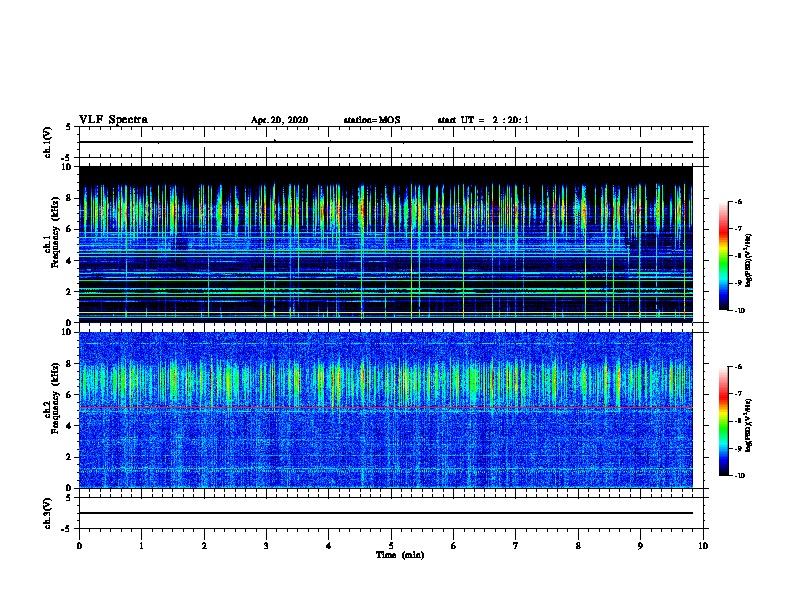Image resolution: width=792 pixels, height=612 pixels.
Task: Select the date text "Apr. 20, 2020"
Action: [x=279, y=120]
